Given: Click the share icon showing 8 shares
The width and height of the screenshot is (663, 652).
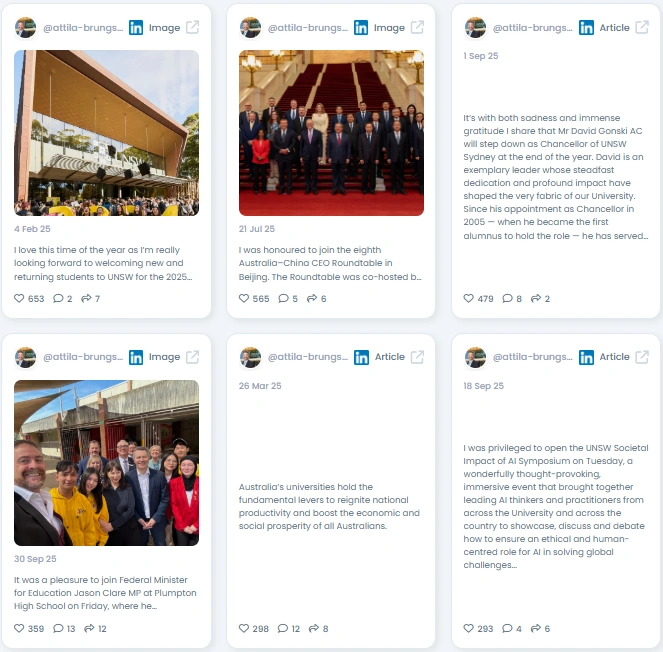Looking at the screenshot, I should (x=313, y=628).
